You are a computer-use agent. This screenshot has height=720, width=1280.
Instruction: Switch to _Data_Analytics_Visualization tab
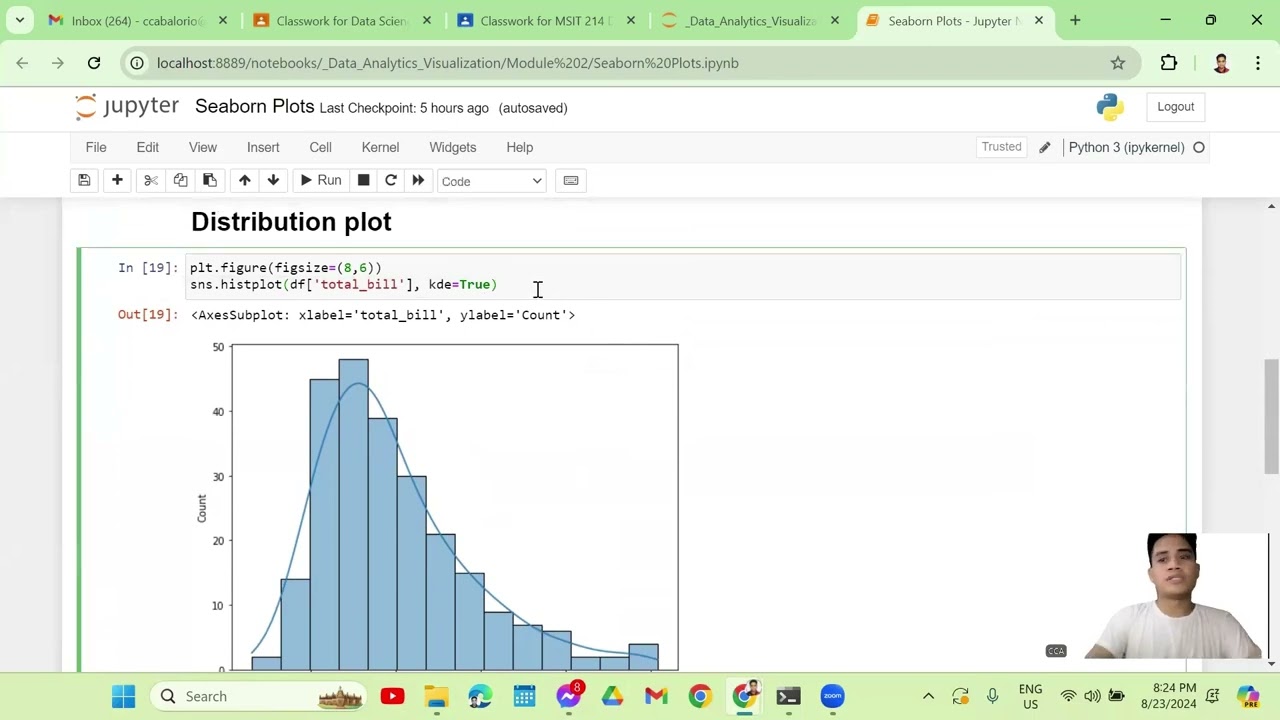pos(750,21)
